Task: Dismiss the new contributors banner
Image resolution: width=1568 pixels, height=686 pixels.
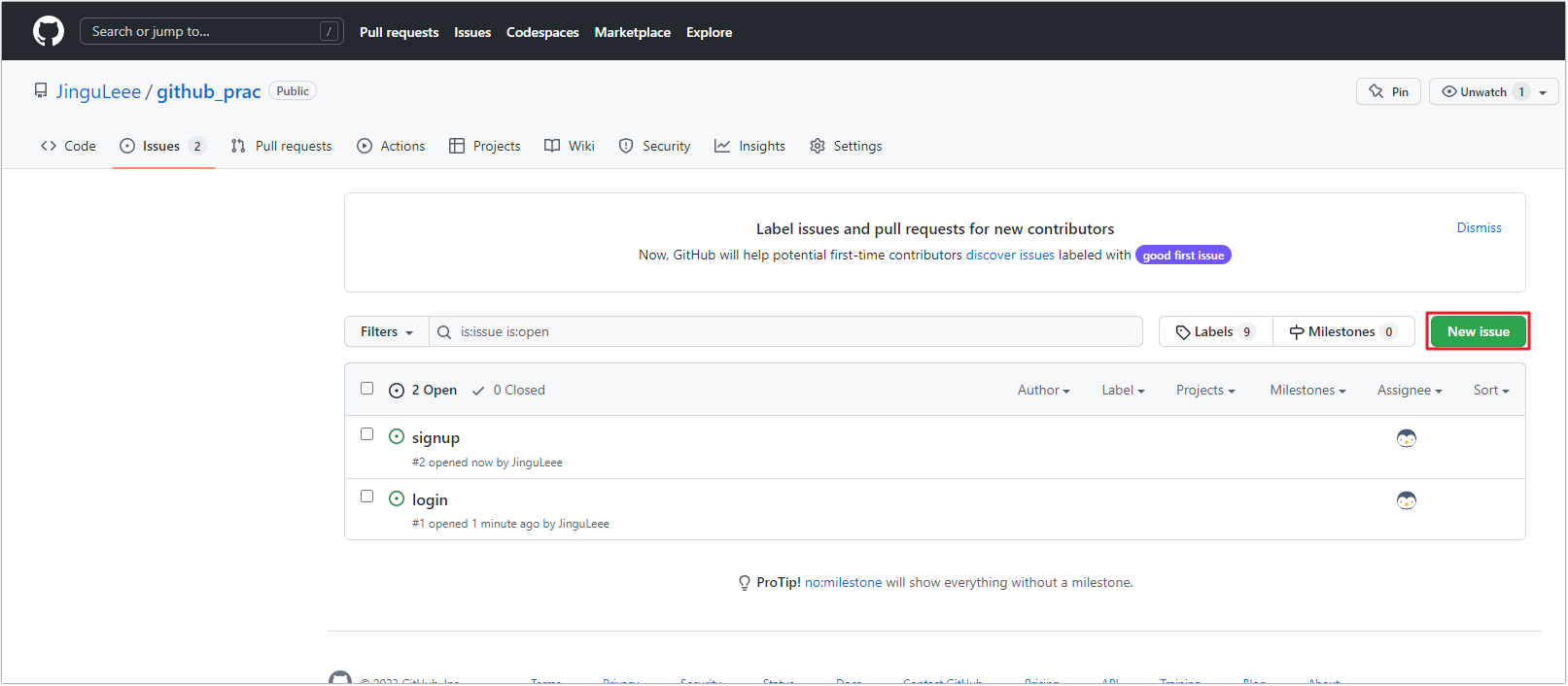Action: [x=1479, y=227]
